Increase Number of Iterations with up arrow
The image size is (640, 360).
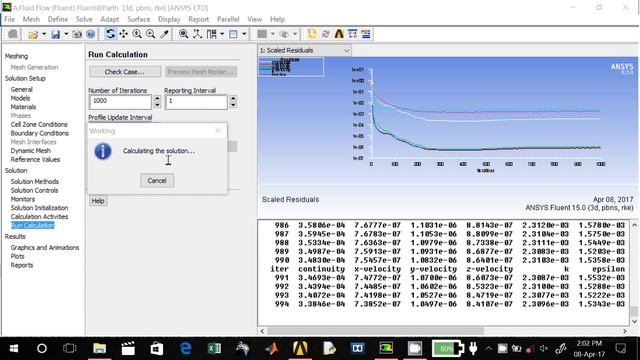[157, 98]
